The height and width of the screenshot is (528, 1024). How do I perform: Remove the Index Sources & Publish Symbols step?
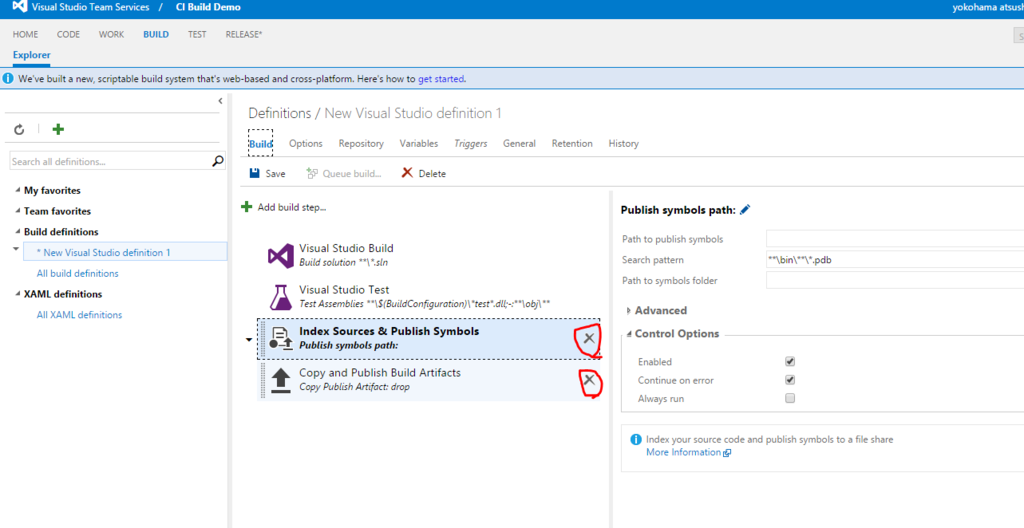589,338
